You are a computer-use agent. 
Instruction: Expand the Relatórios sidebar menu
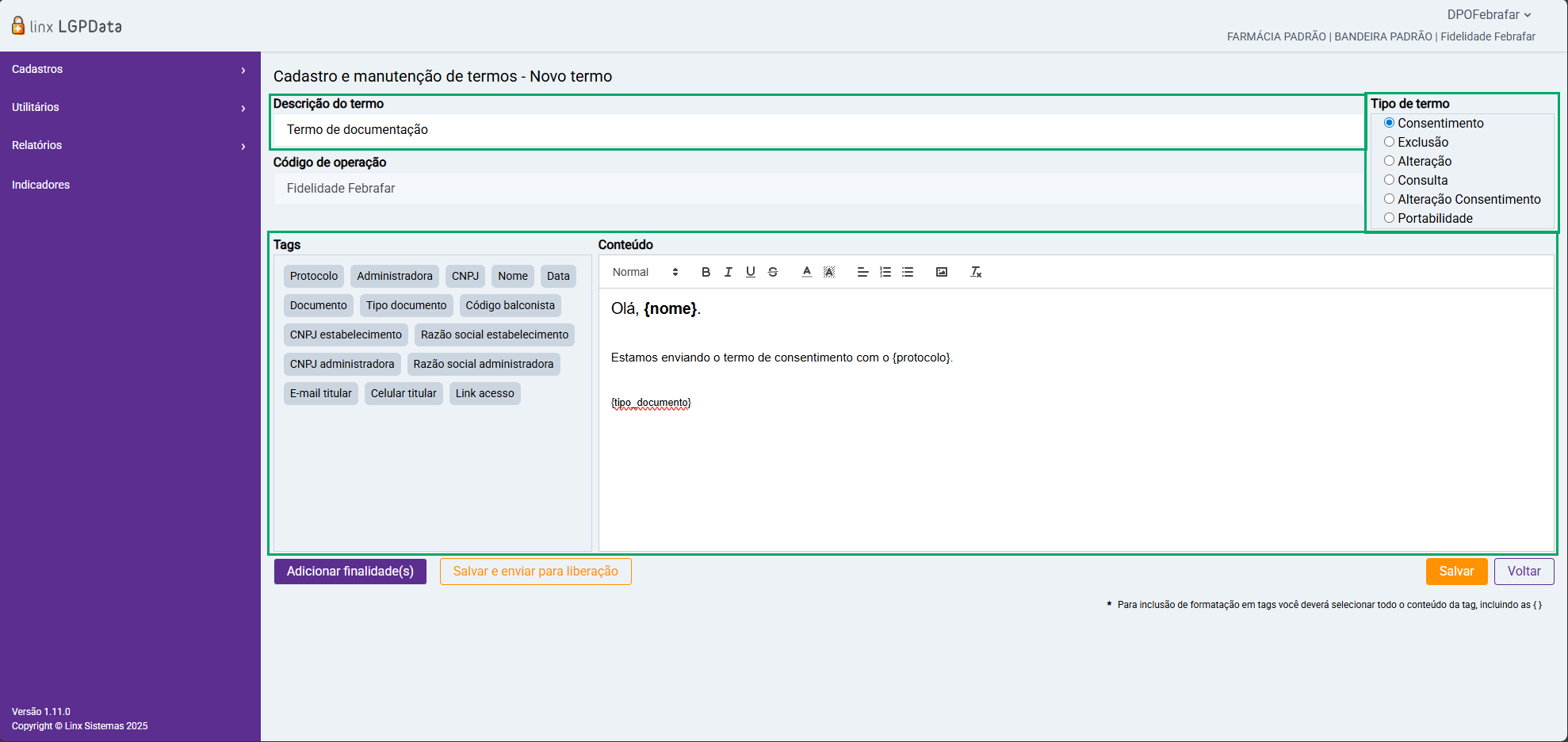click(x=130, y=145)
